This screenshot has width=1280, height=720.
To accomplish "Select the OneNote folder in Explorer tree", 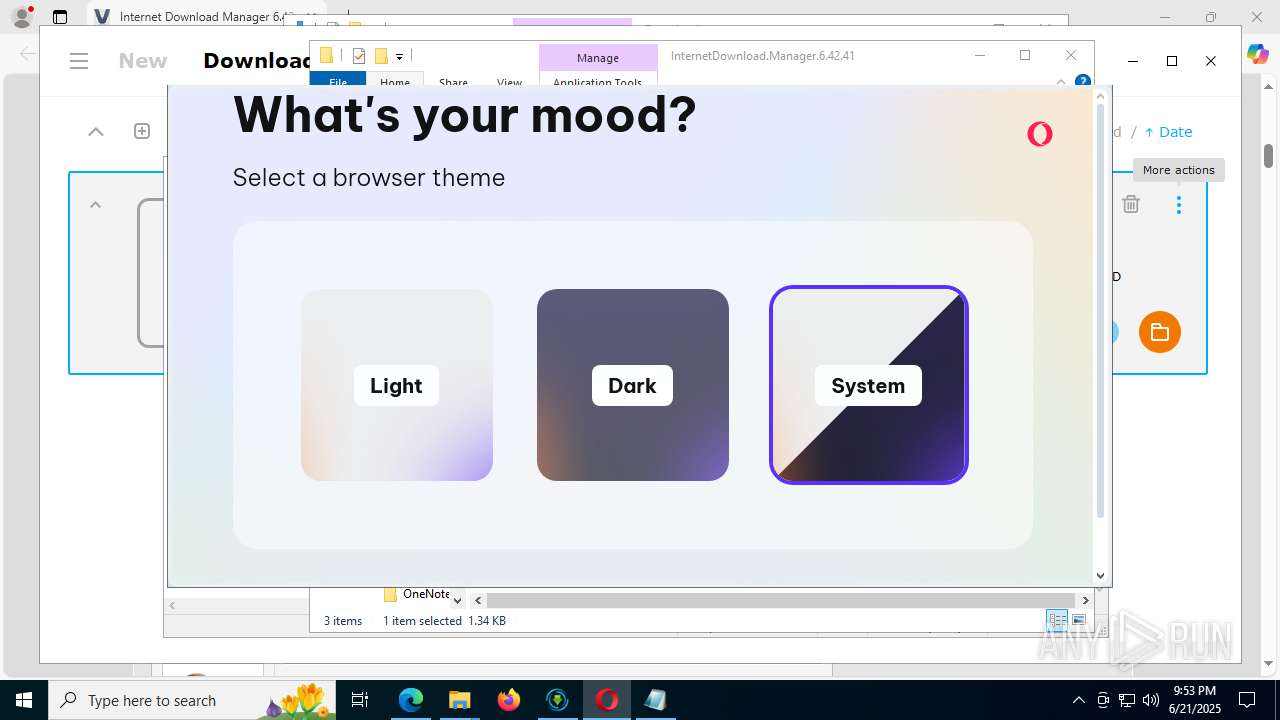I will coord(417,594).
